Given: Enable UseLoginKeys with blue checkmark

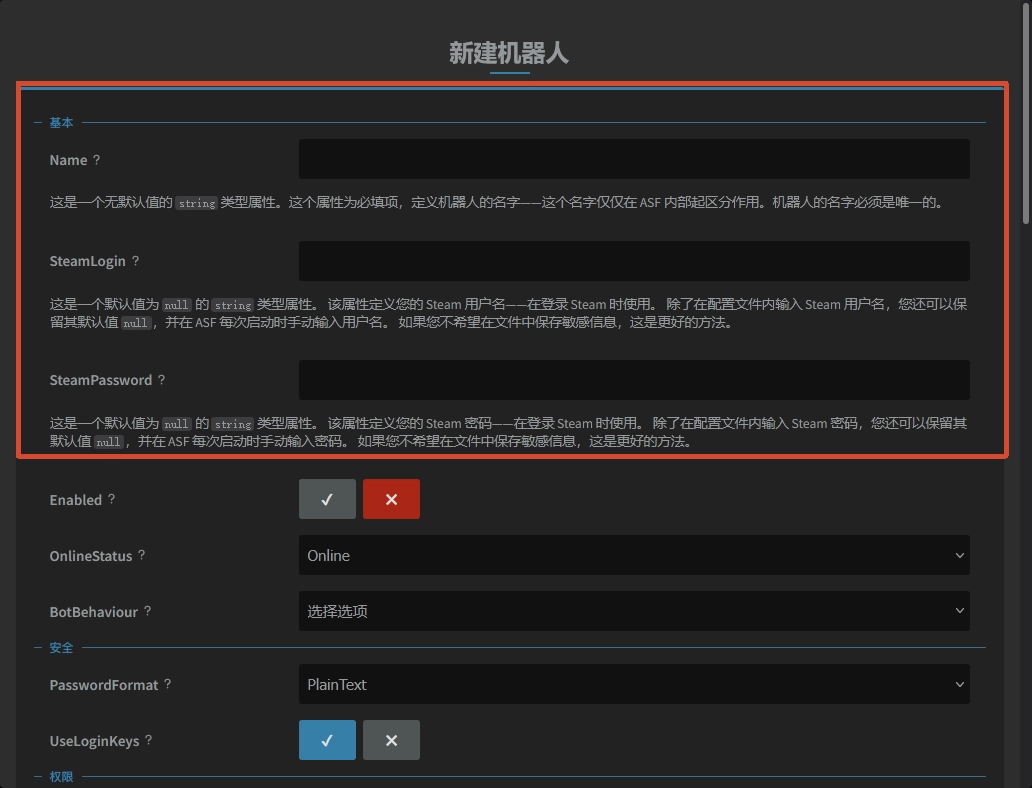Looking at the screenshot, I should click(327, 740).
